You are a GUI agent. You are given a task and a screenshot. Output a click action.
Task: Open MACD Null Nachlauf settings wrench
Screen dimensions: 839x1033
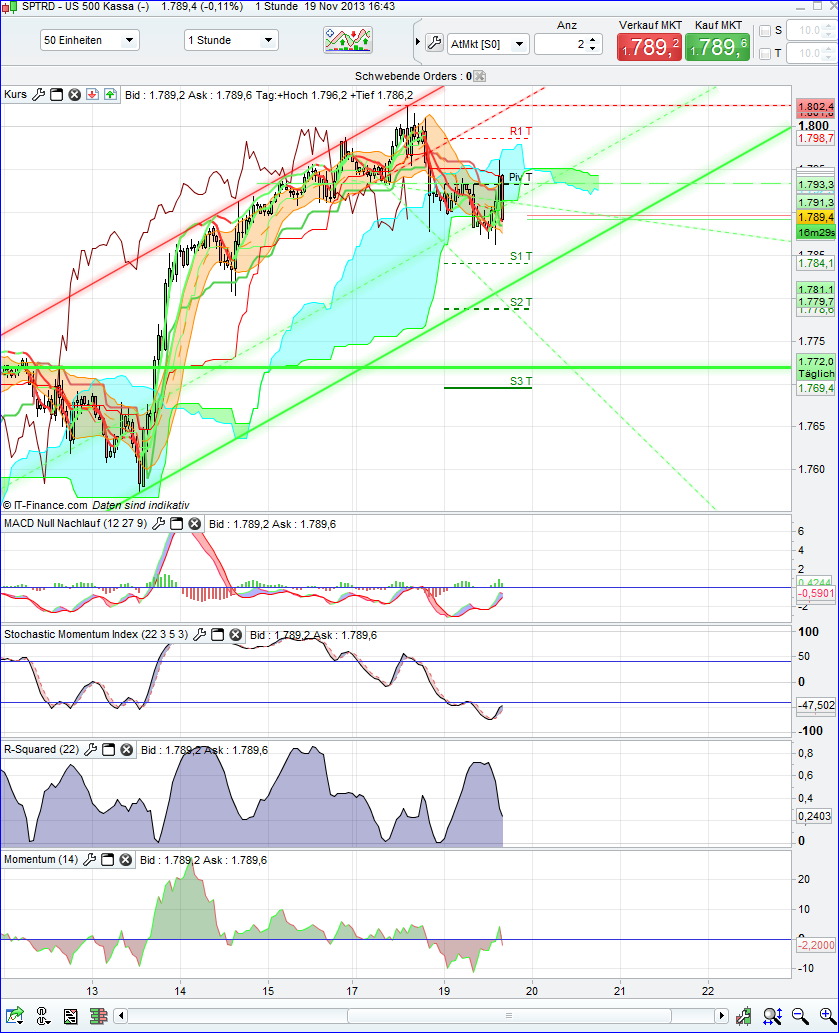point(159,523)
